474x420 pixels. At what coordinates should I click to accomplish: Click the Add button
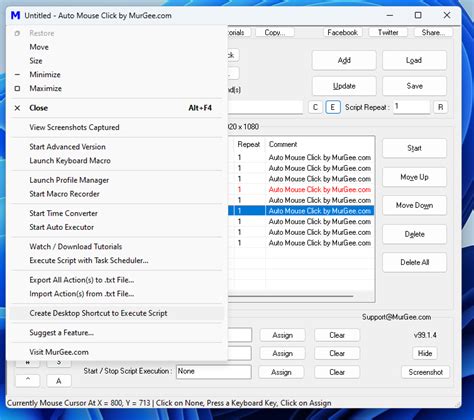[x=344, y=60]
